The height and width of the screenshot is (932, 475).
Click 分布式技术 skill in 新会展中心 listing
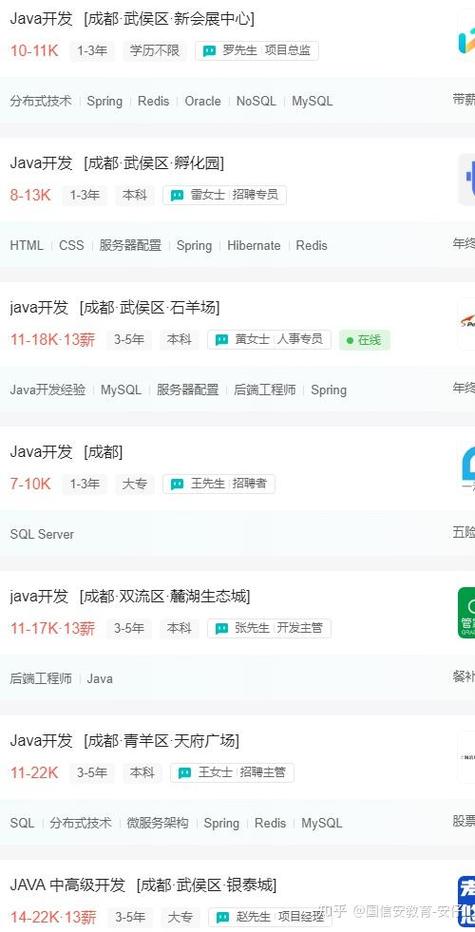(x=40, y=101)
